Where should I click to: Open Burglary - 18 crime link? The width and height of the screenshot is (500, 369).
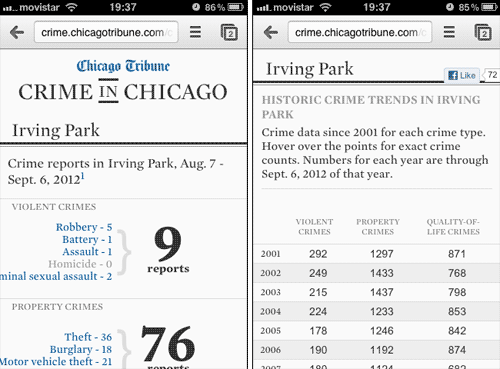81,349
